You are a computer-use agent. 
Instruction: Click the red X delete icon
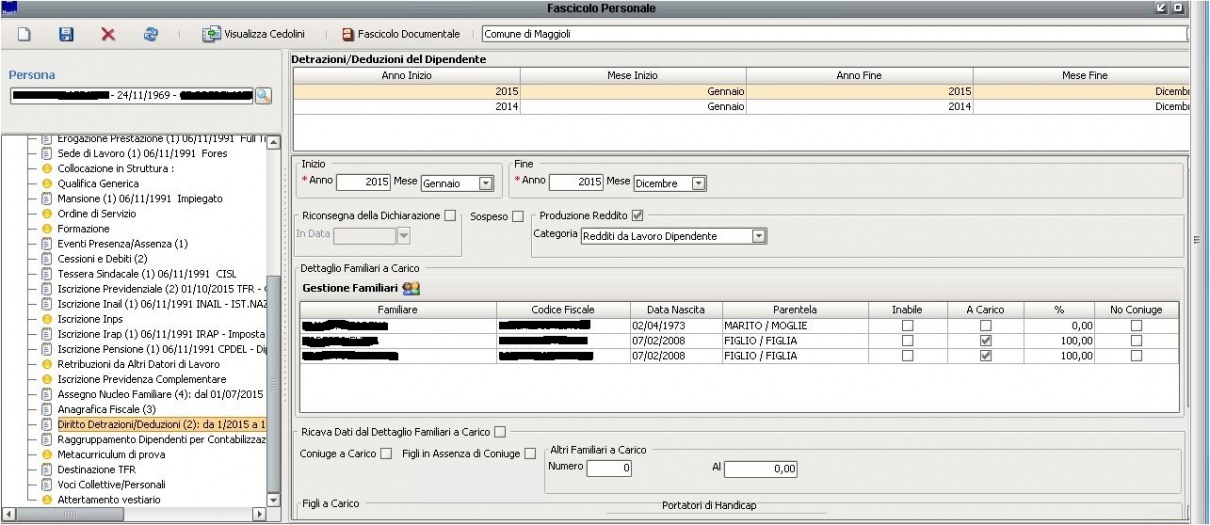pos(108,34)
